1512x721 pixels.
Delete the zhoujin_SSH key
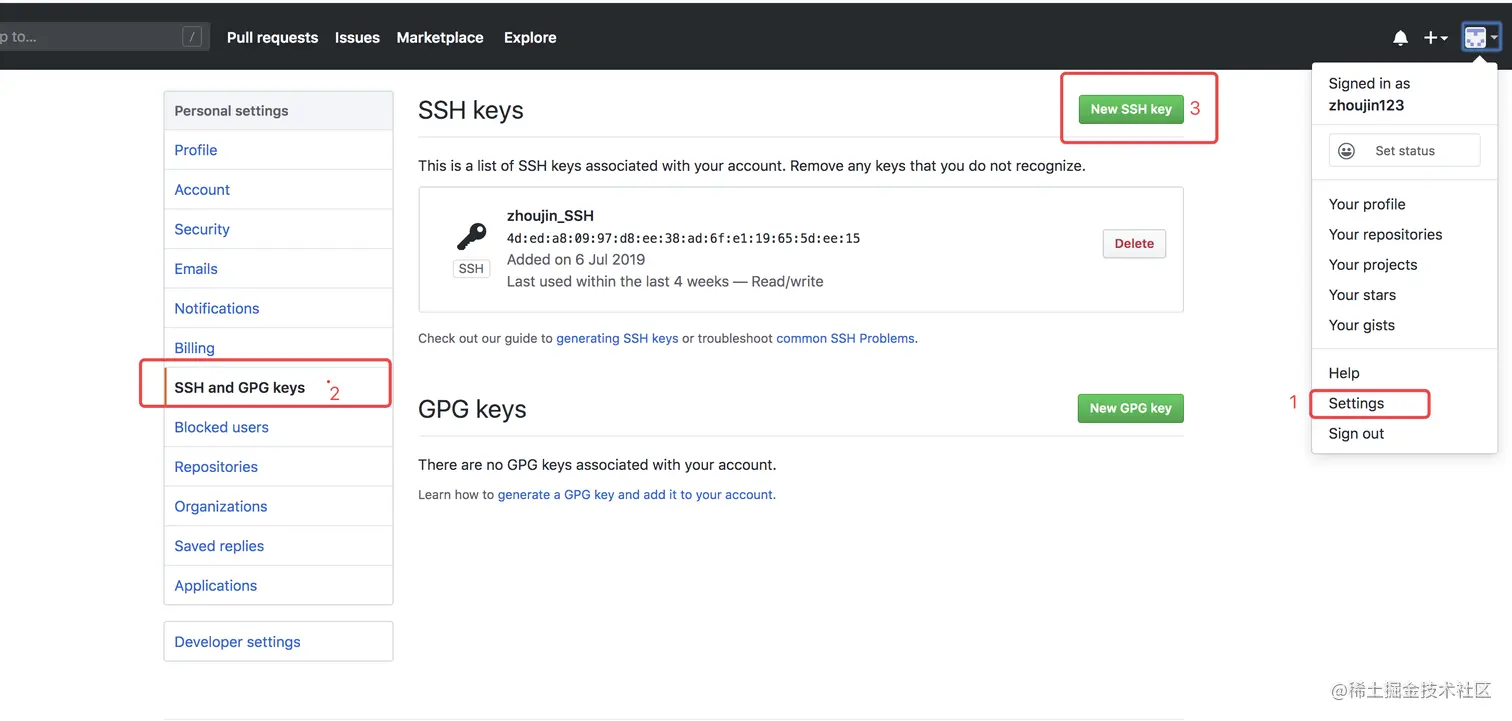(1134, 244)
